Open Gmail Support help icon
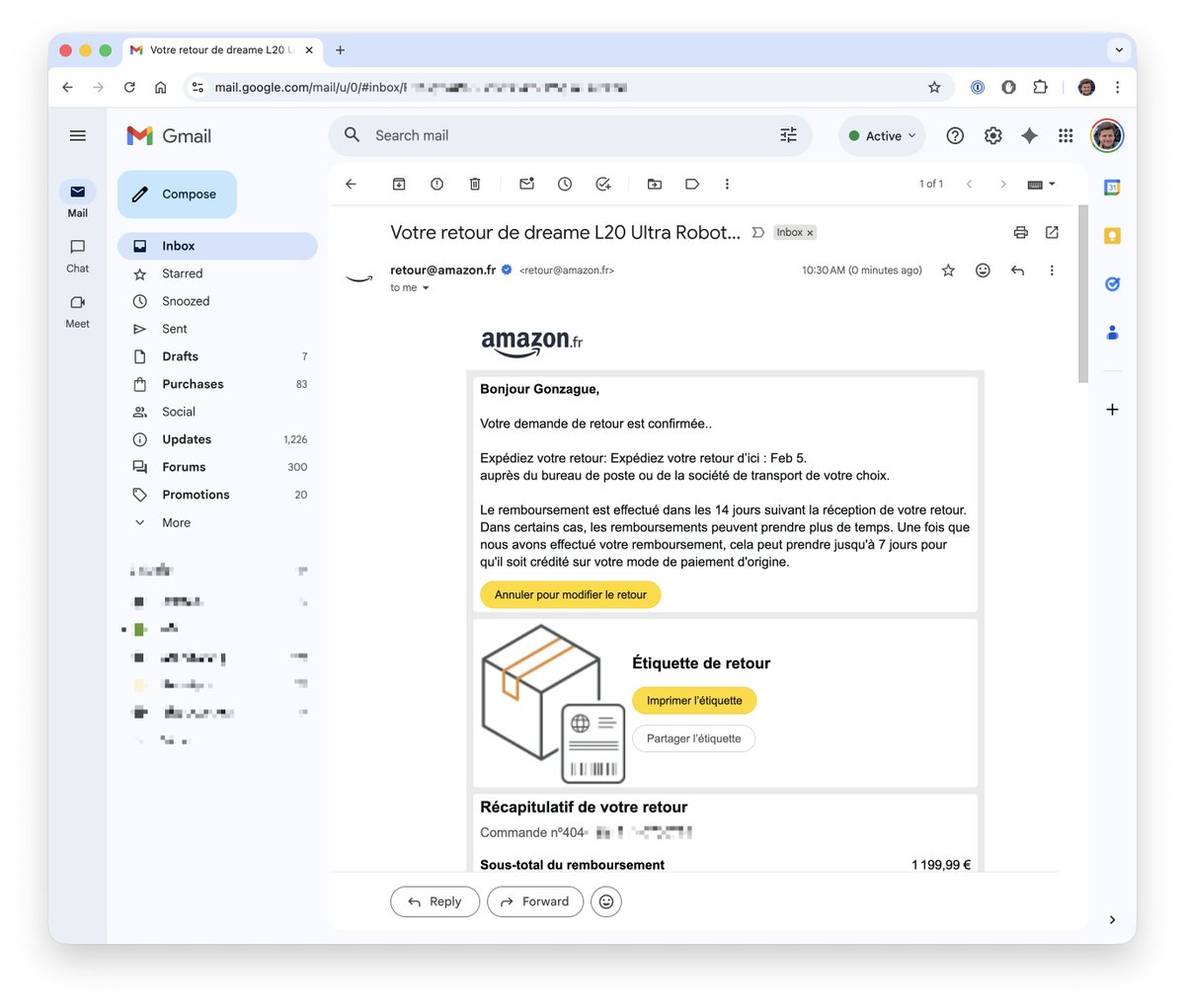 point(955,136)
